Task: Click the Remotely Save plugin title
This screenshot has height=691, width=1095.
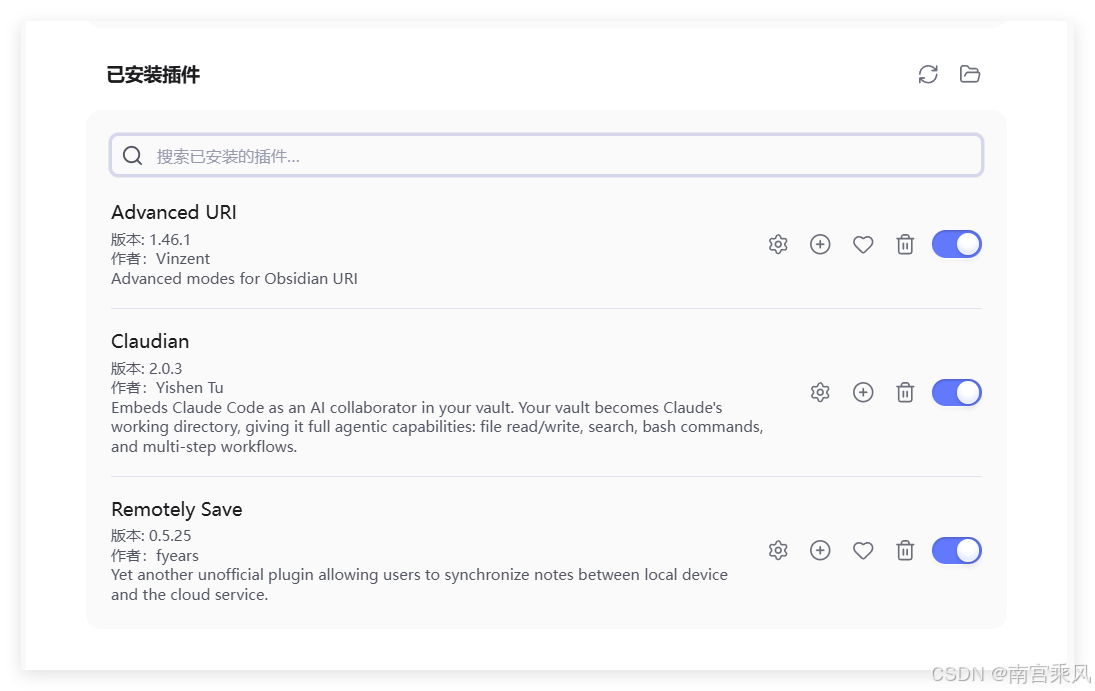Action: (177, 509)
